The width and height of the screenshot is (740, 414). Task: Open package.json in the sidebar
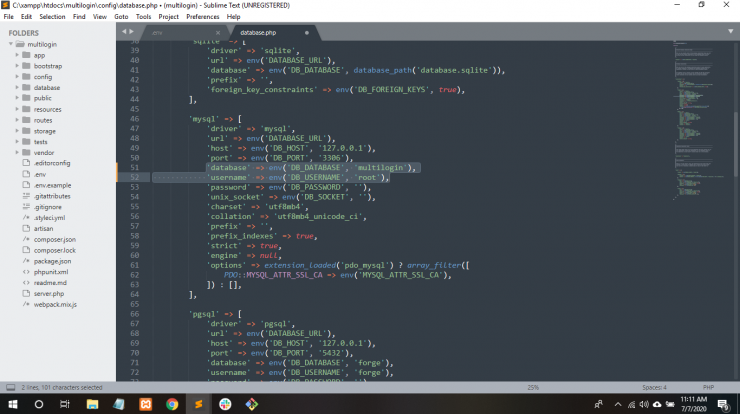point(52,261)
